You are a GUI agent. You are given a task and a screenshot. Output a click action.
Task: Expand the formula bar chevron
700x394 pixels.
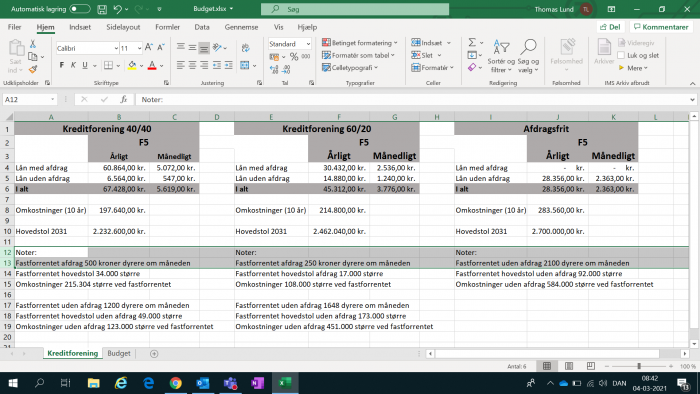click(692, 100)
